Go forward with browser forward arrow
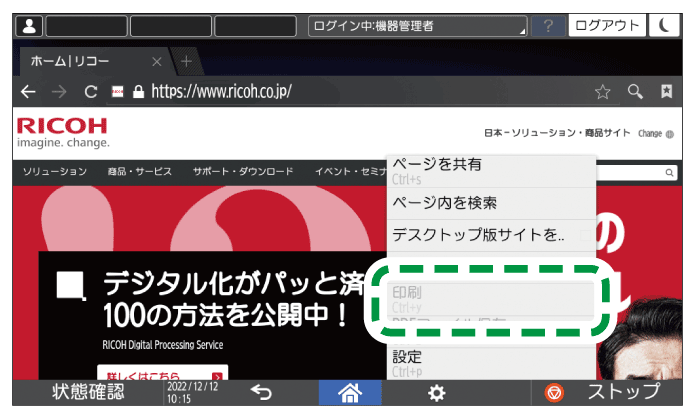Screen dimensions: 694x411 [x=59, y=92]
